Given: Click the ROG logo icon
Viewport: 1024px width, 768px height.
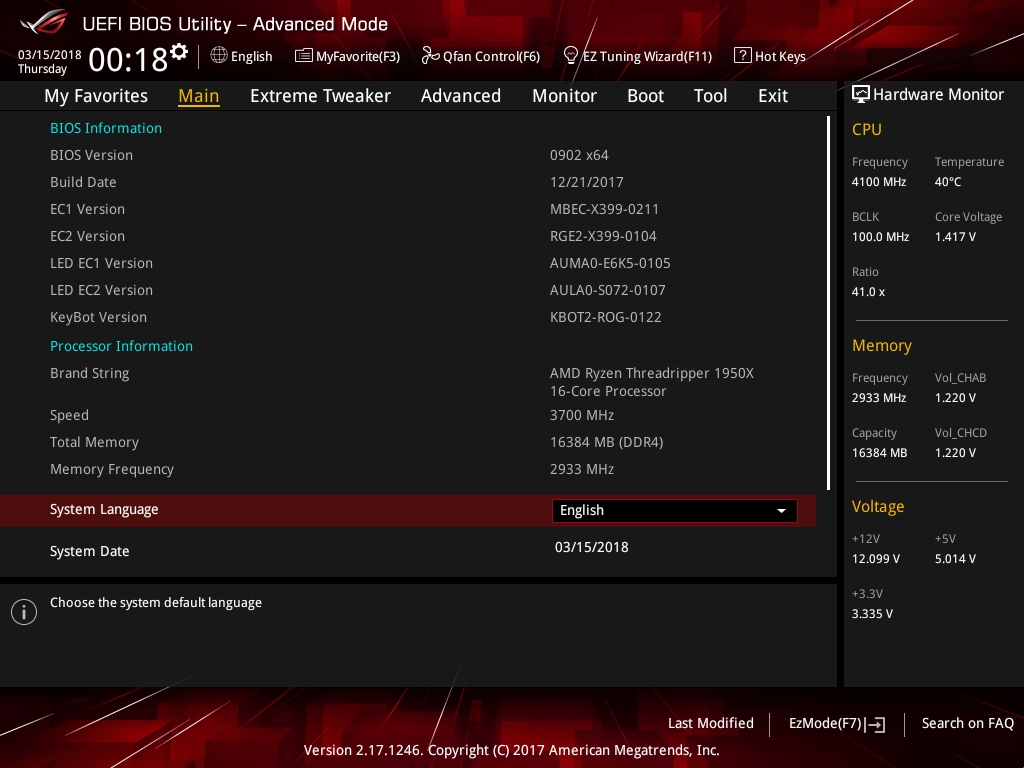Looking at the screenshot, I should coord(43,23).
